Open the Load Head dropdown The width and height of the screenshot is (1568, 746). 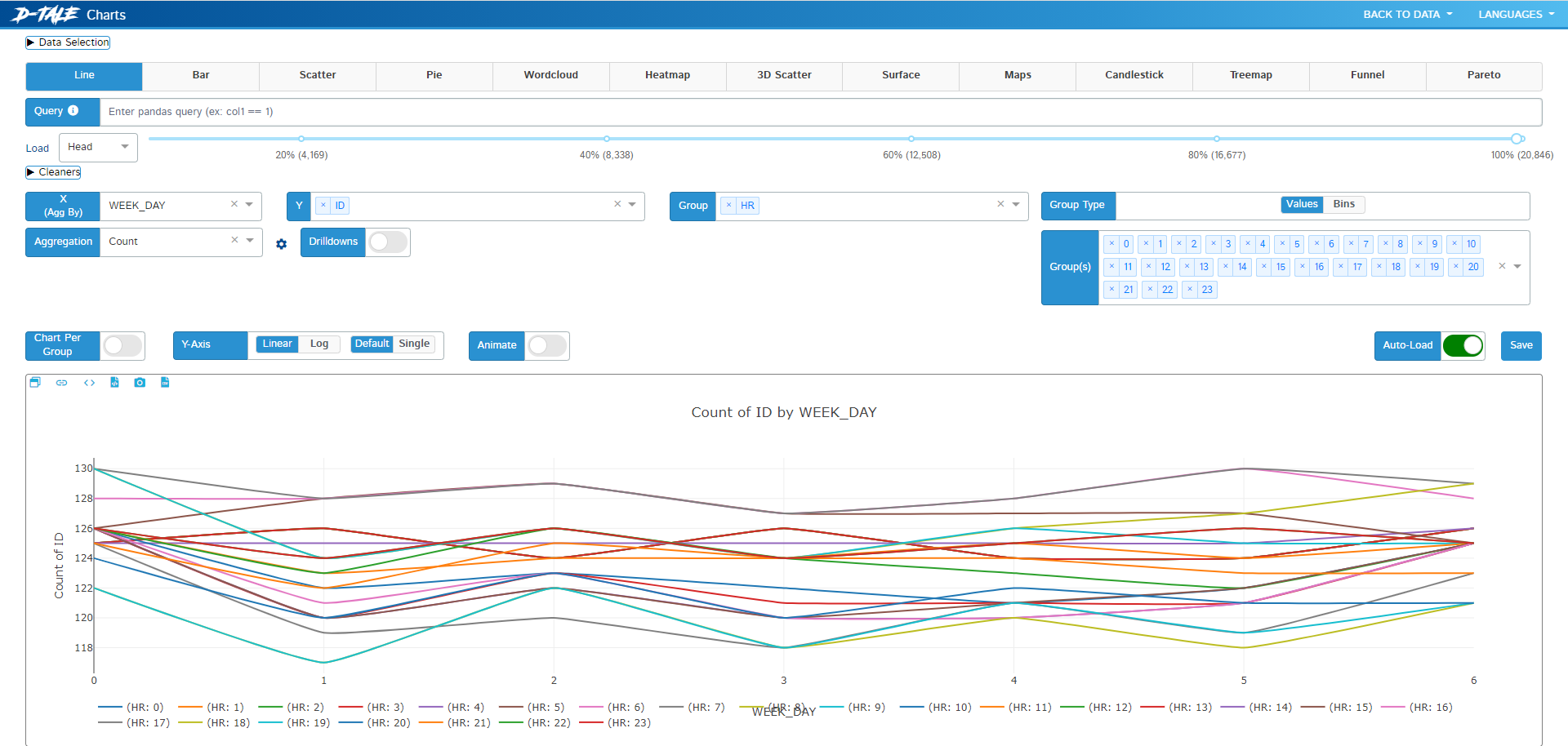pyautogui.click(x=98, y=147)
